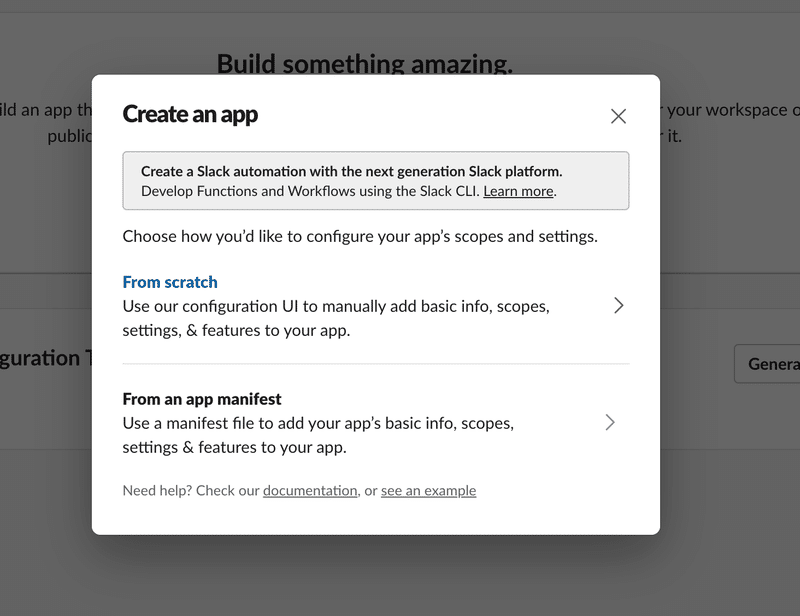Image resolution: width=800 pixels, height=616 pixels.
Task: Click the bold Create a Slack automation banner text
Action: point(352,171)
